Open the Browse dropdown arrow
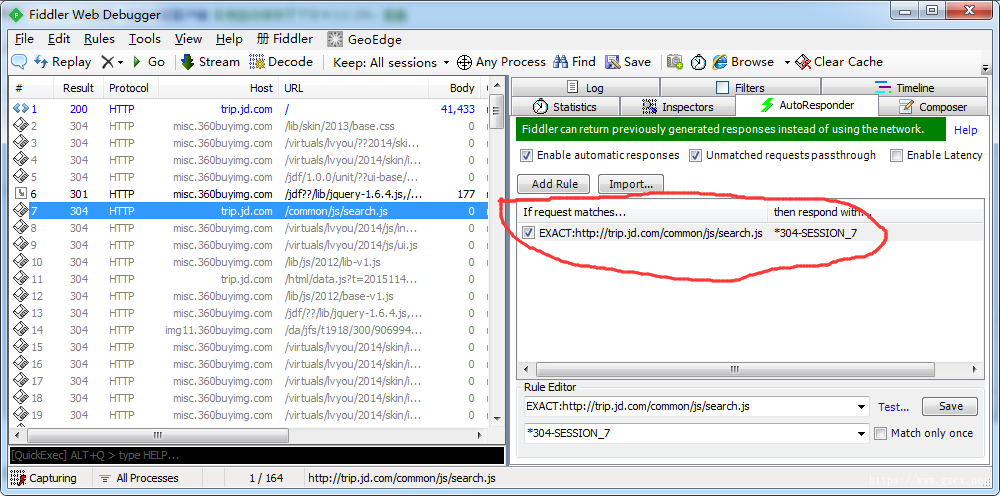Image resolution: width=1000 pixels, height=496 pixels. [x=787, y=62]
